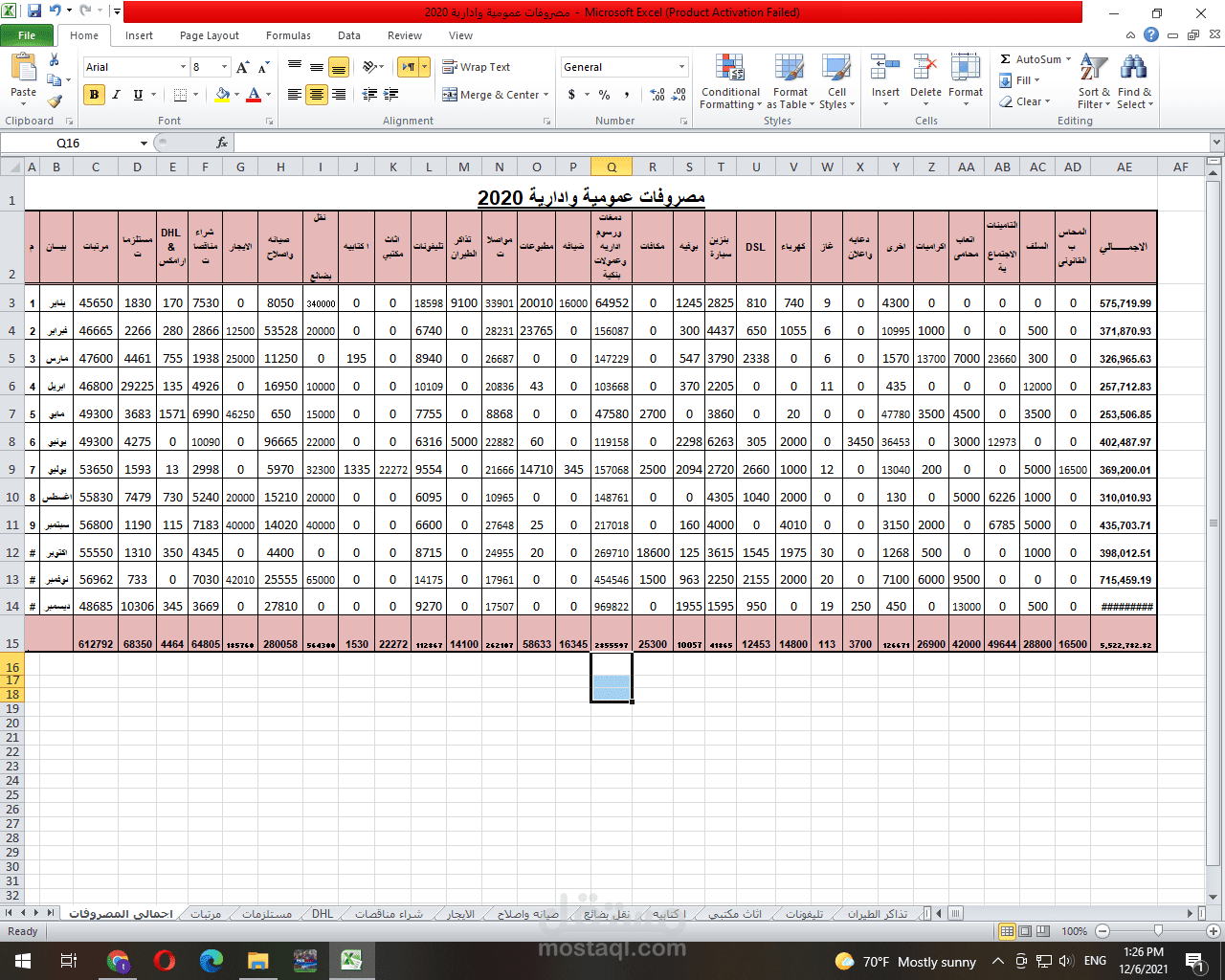The height and width of the screenshot is (980, 1225).
Task: Open the Arial font name dropdown
Action: click(x=183, y=67)
